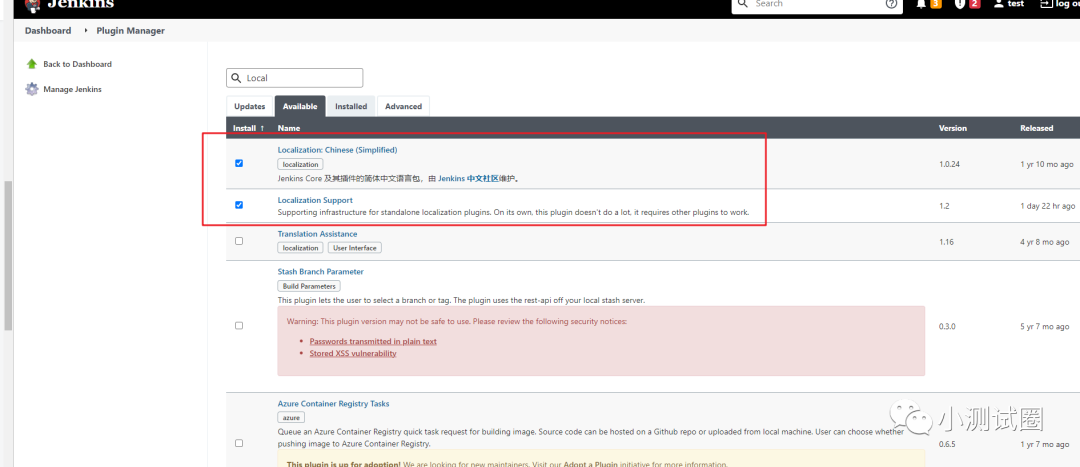The image size is (1080, 467).
Task: Click green Back to Dashboard arrow icon
Action: (32, 64)
